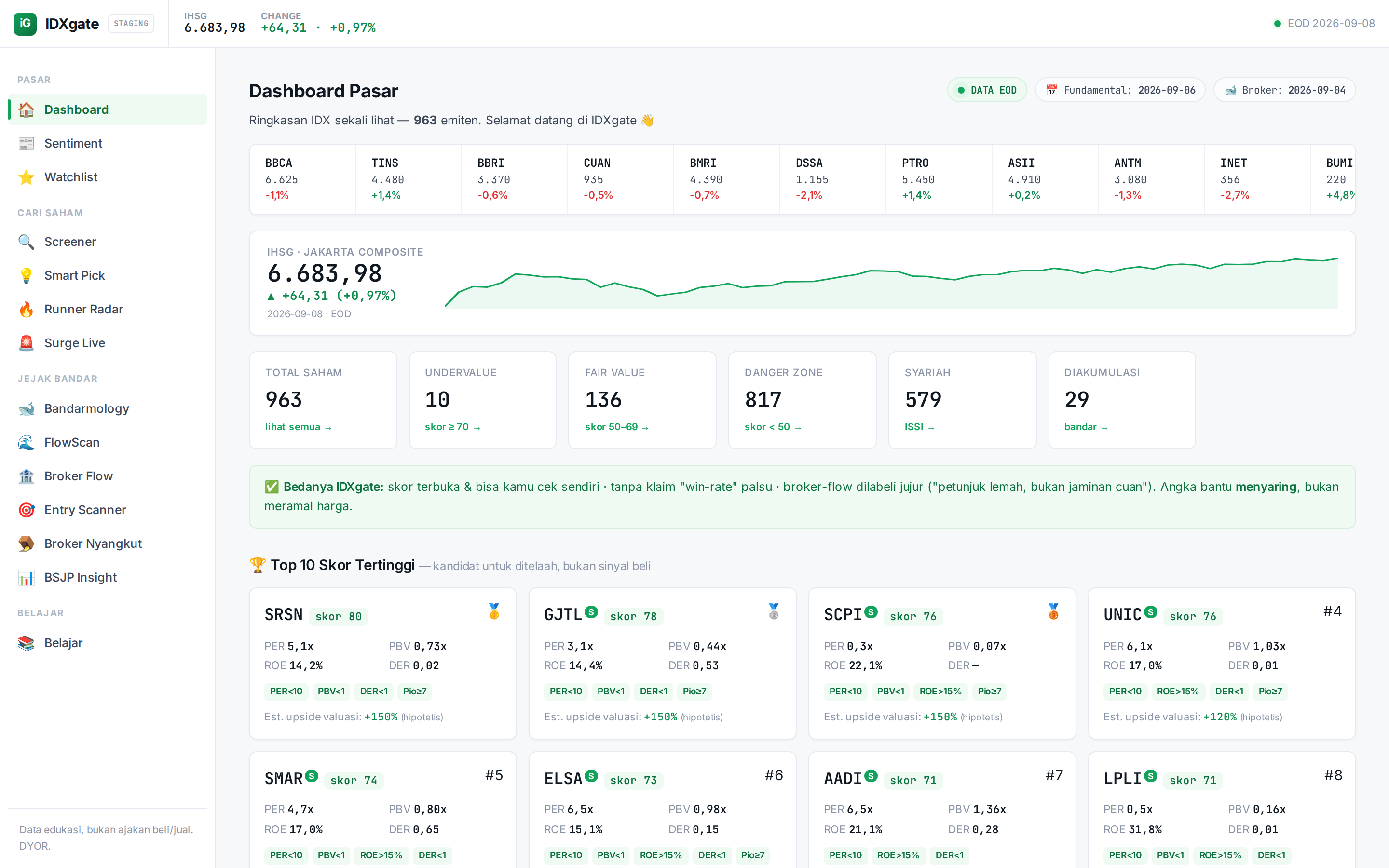
Task: Click the Broker Nyangkut icon
Action: point(27,543)
